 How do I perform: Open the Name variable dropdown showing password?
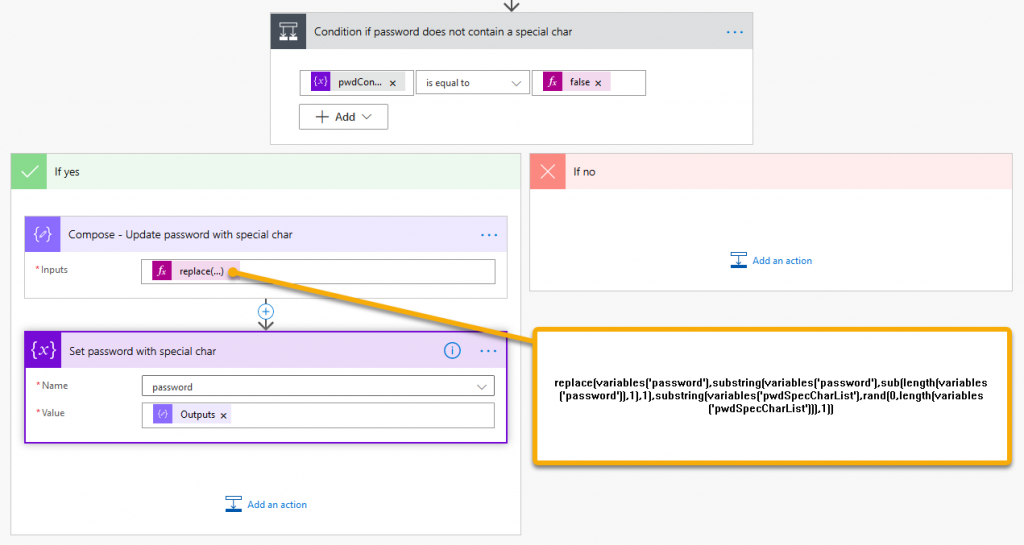pos(318,386)
